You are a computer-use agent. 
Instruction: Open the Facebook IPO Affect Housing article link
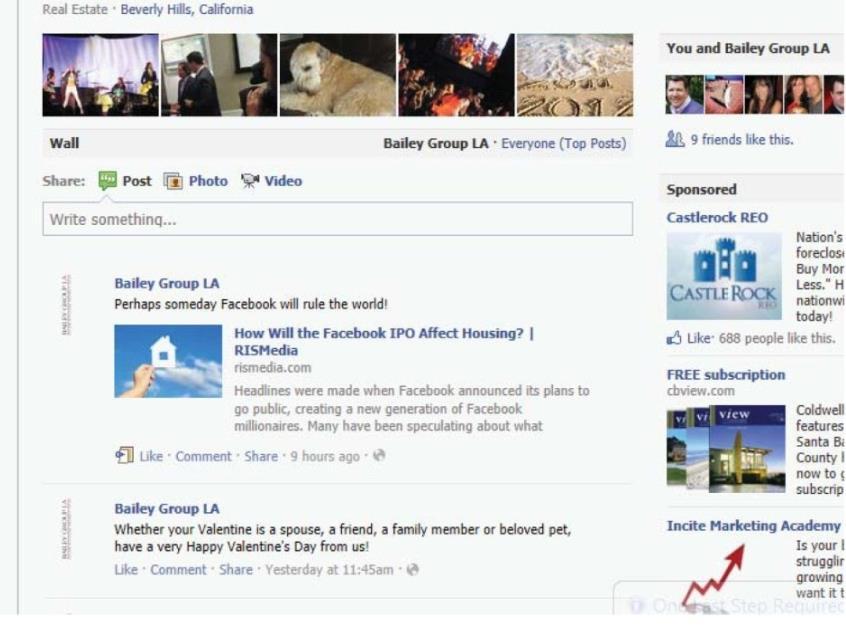coord(384,342)
